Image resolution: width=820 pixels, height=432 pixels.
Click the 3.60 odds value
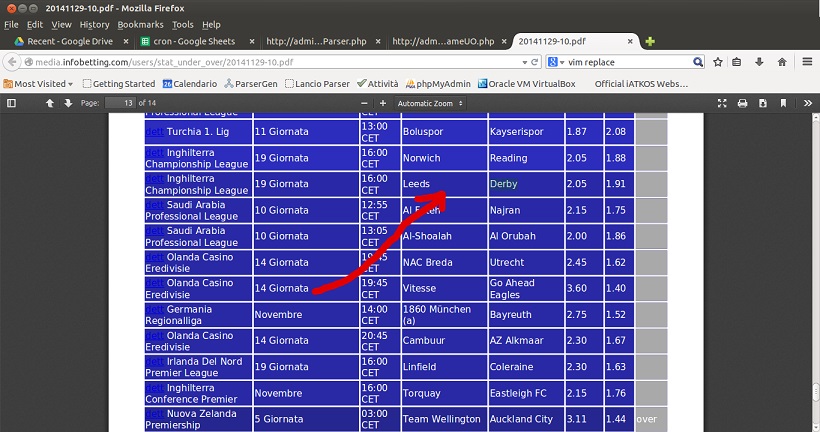[x=577, y=289]
